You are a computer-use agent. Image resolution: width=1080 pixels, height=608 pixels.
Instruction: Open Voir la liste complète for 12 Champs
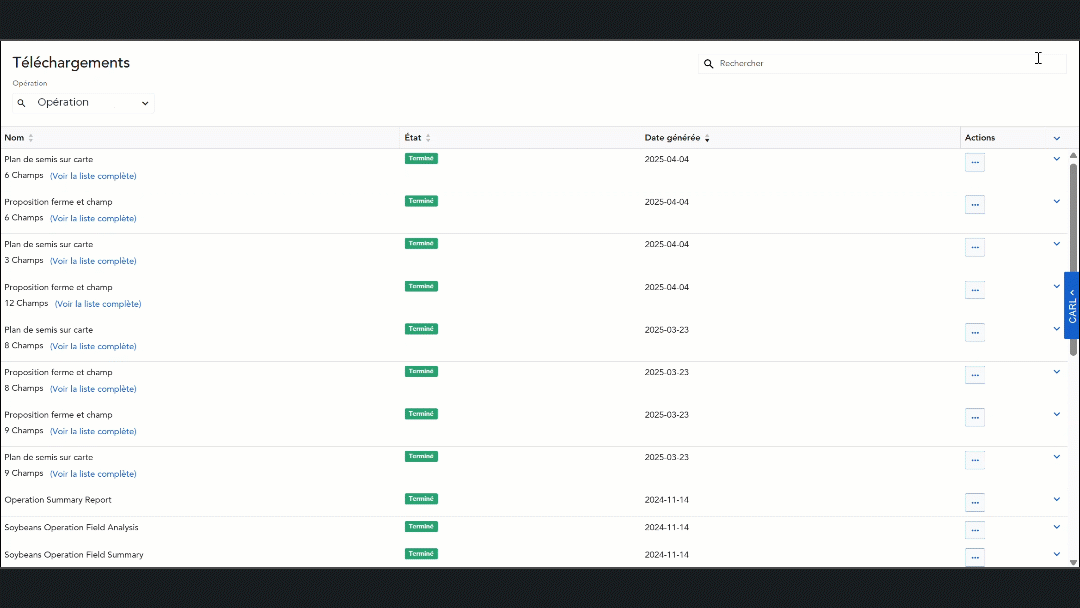point(98,304)
